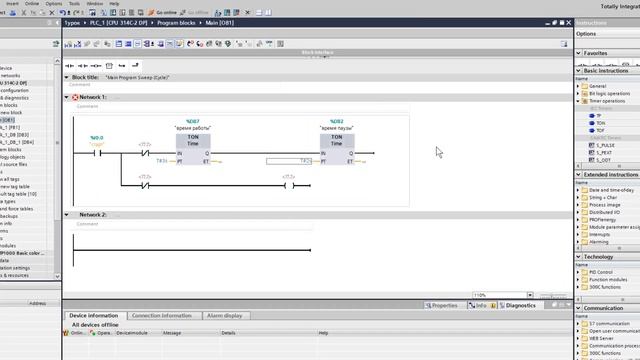640x360 pixels.
Task: Collapse Network 2
Action: (67, 215)
